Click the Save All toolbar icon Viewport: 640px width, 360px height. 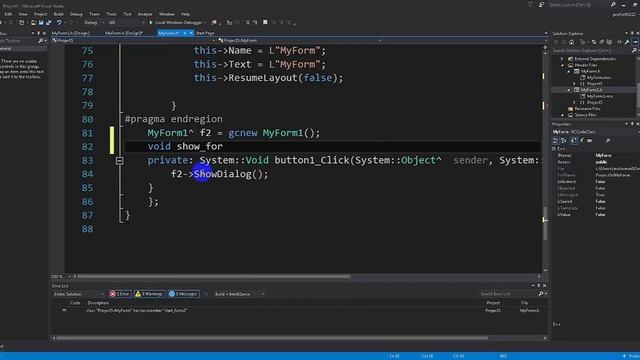pos(49,22)
